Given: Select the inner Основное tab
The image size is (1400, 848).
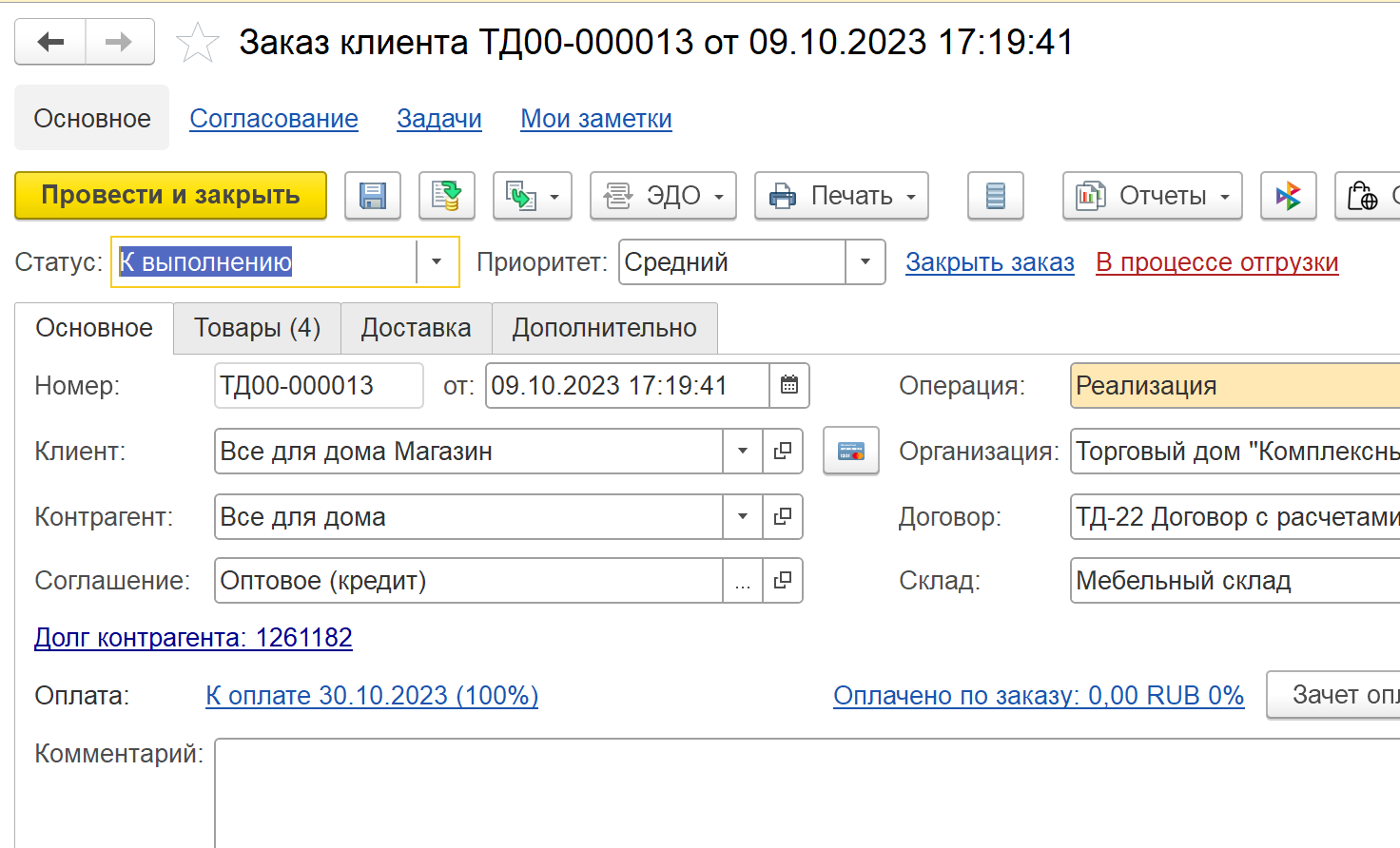Looking at the screenshot, I should click(94, 328).
